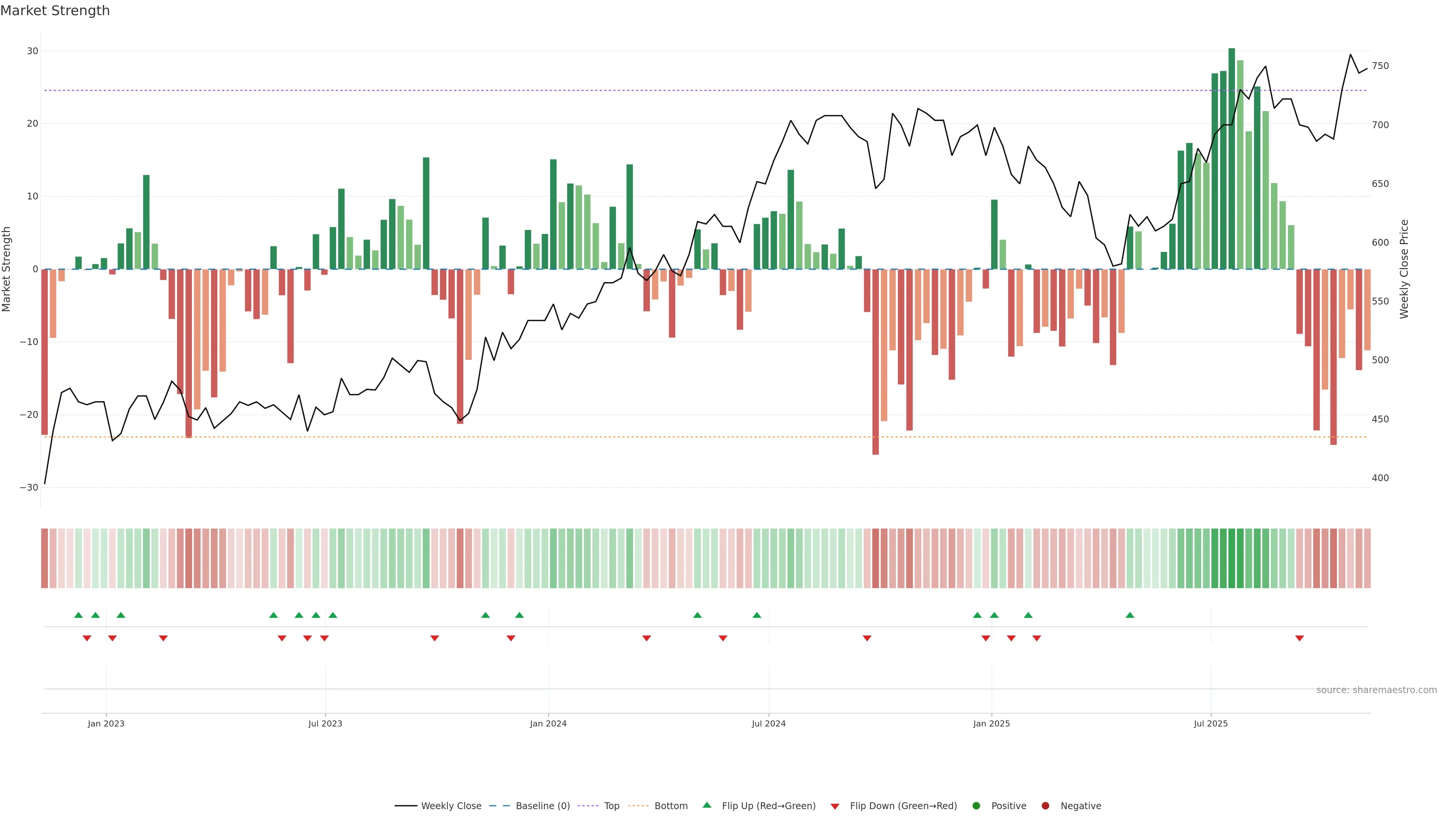Click the Flip Down red triangle legend icon
The width and height of the screenshot is (1456, 819).
[835, 806]
